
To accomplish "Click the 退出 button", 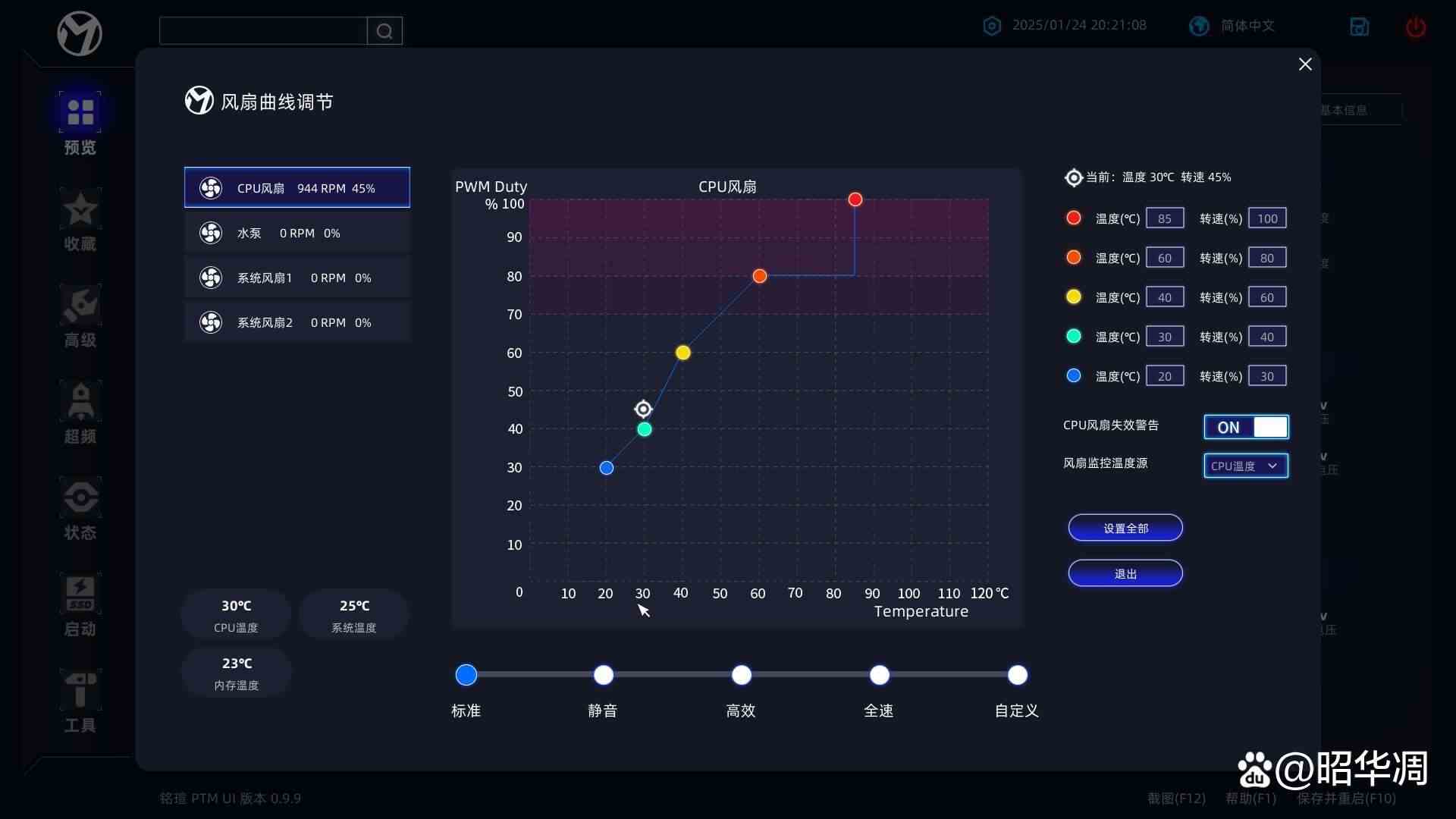I will pyautogui.click(x=1125, y=573).
